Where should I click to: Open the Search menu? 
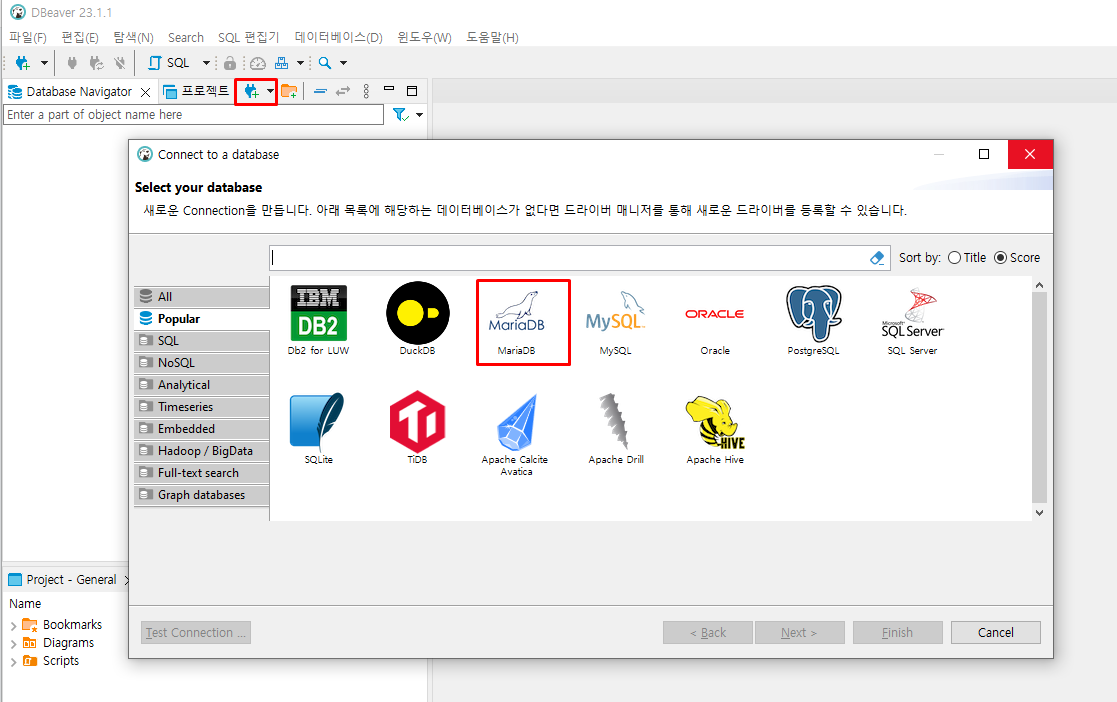(x=186, y=37)
